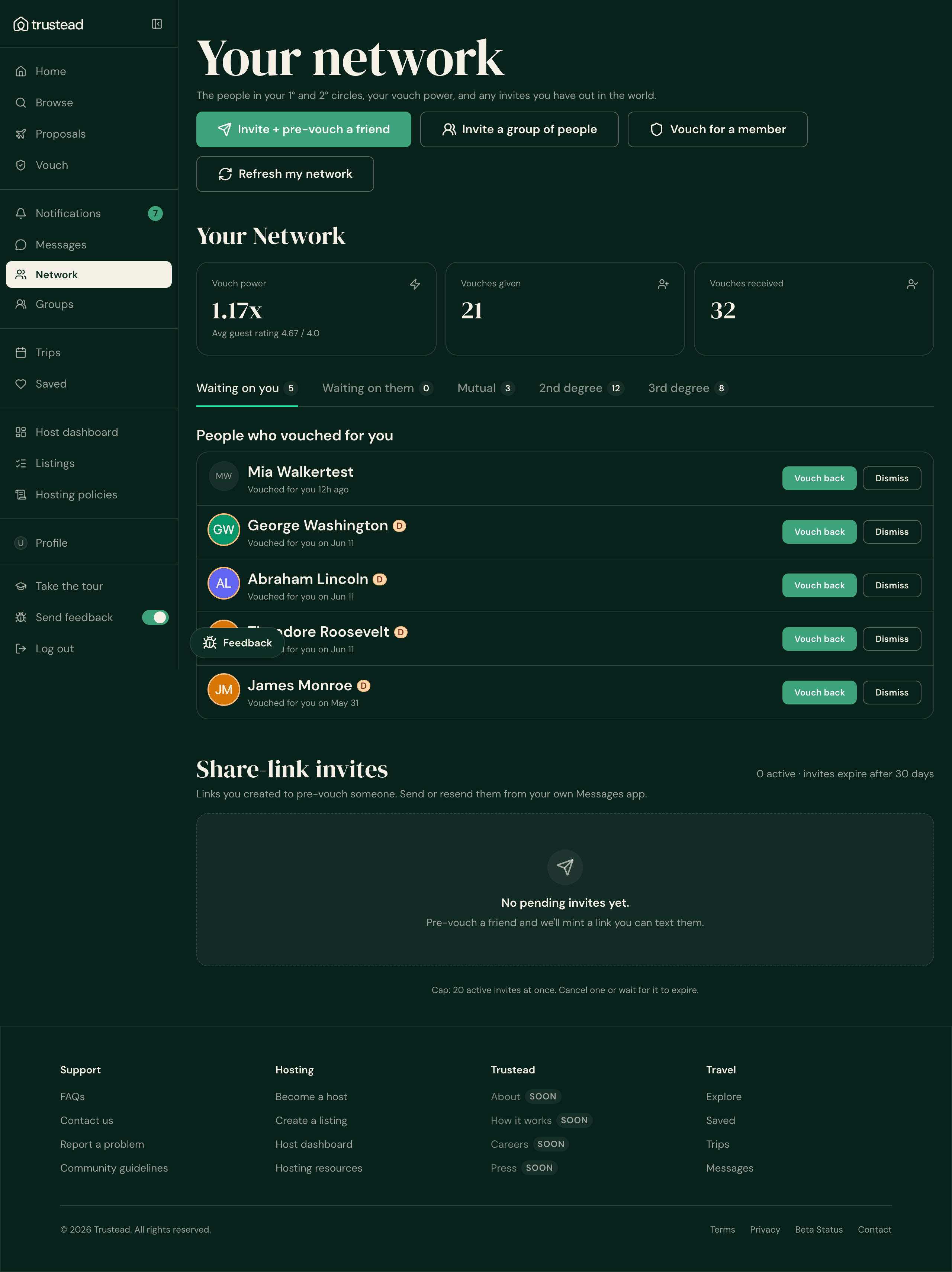Open the 3rd degree tab
This screenshot has width=952, height=1272.
688,388
